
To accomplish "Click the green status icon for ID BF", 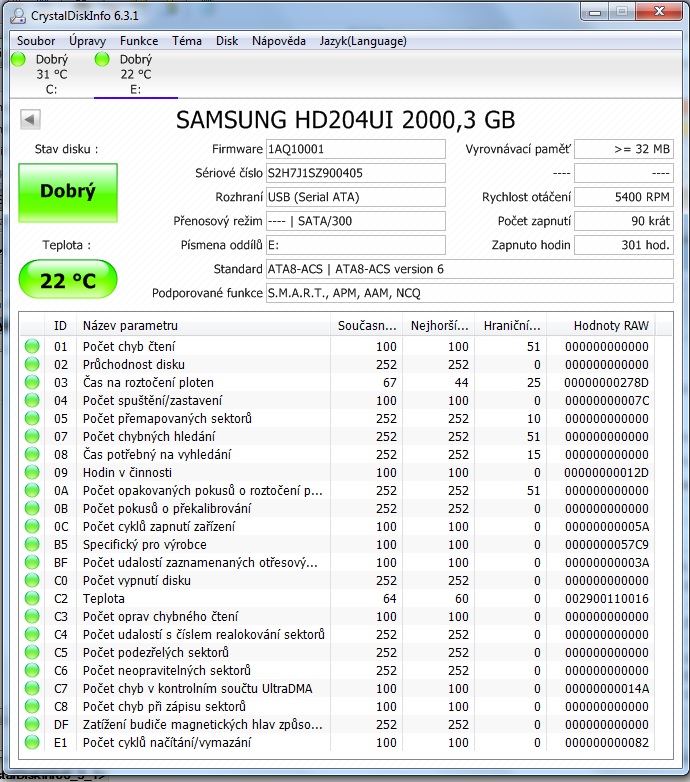I will (x=32, y=562).
